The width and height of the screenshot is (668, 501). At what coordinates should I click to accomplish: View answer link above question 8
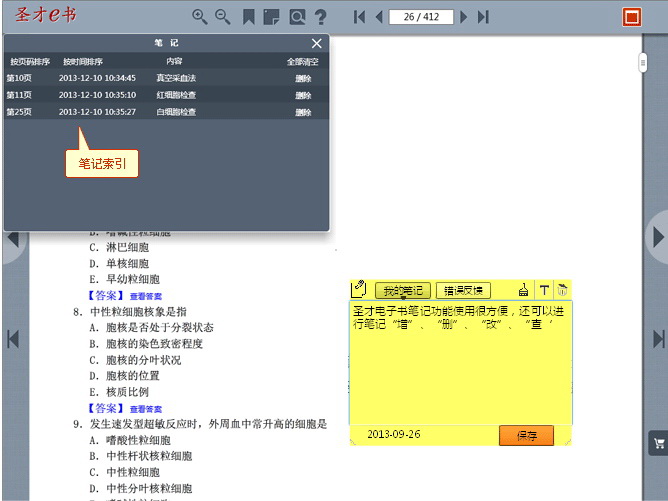pos(146,296)
